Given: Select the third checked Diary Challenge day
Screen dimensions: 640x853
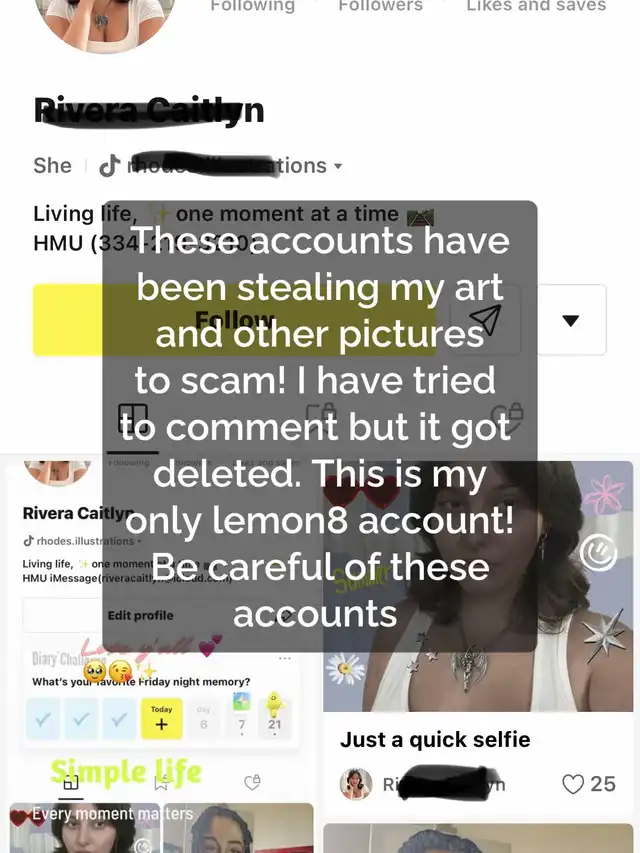Looking at the screenshot, I should [x=119, y=719].
